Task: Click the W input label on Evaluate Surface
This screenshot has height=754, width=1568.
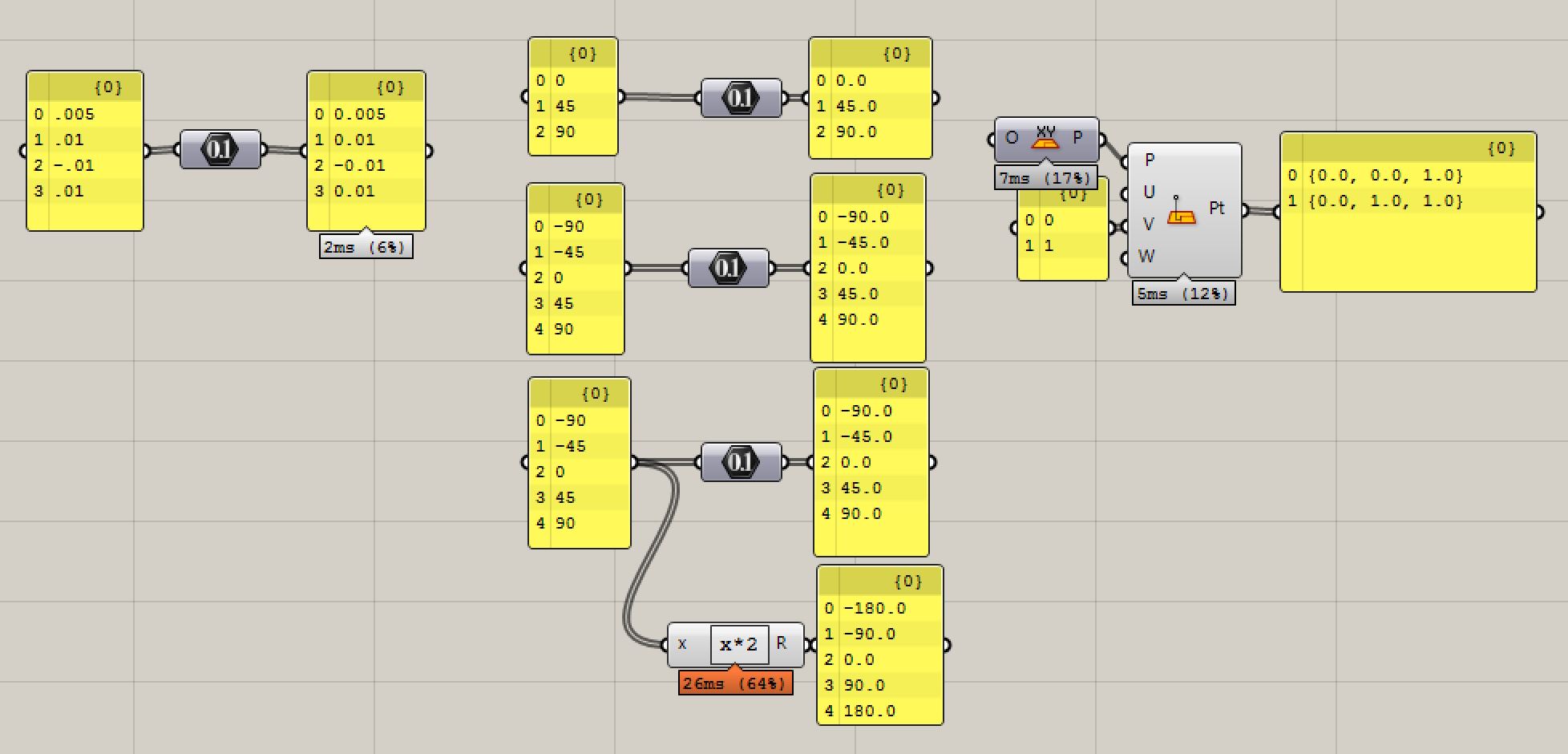Action: pyautogui.click(x=1146, y=257)
